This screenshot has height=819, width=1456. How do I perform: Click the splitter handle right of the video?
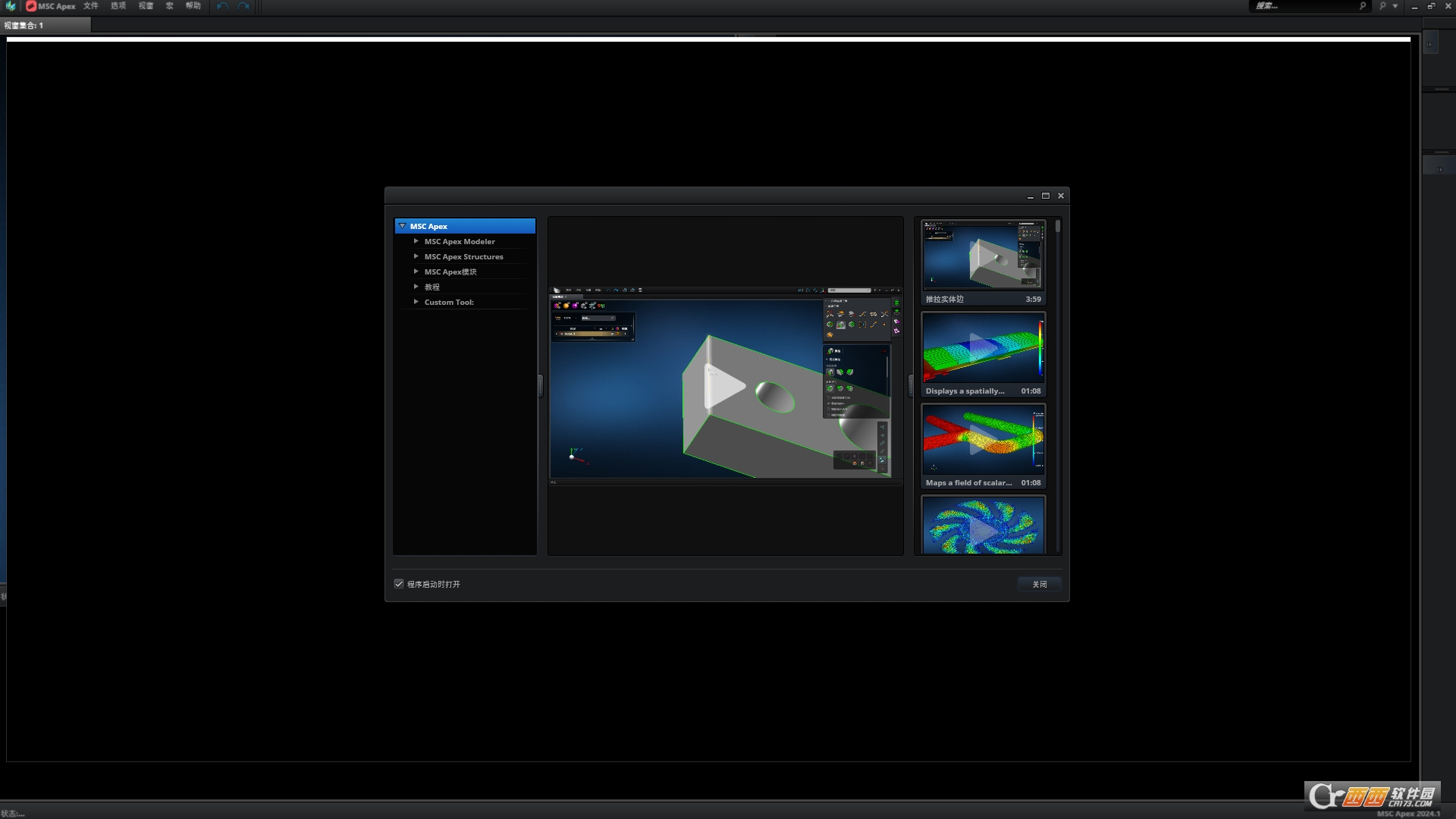point(911,386)
